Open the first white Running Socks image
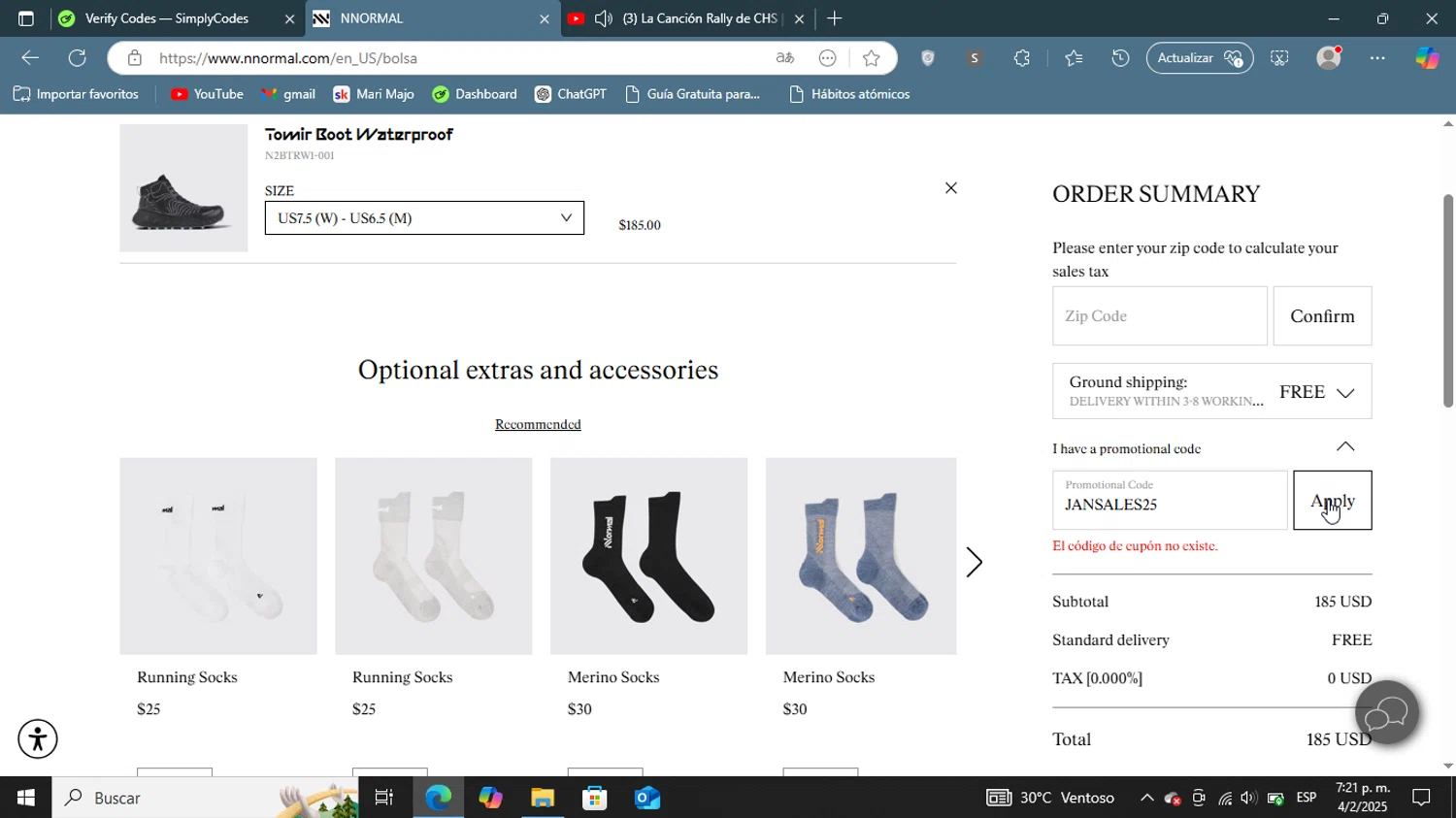This screenshot has width=1456, height=818. point(218,556)
